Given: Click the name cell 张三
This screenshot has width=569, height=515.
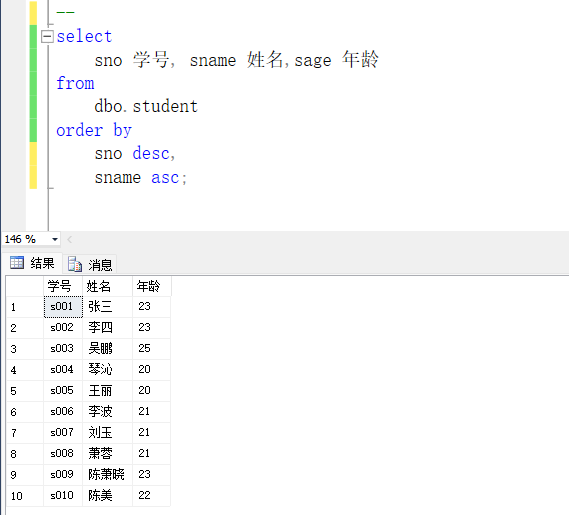Looking at the screenshot, I should click(107, 307).
